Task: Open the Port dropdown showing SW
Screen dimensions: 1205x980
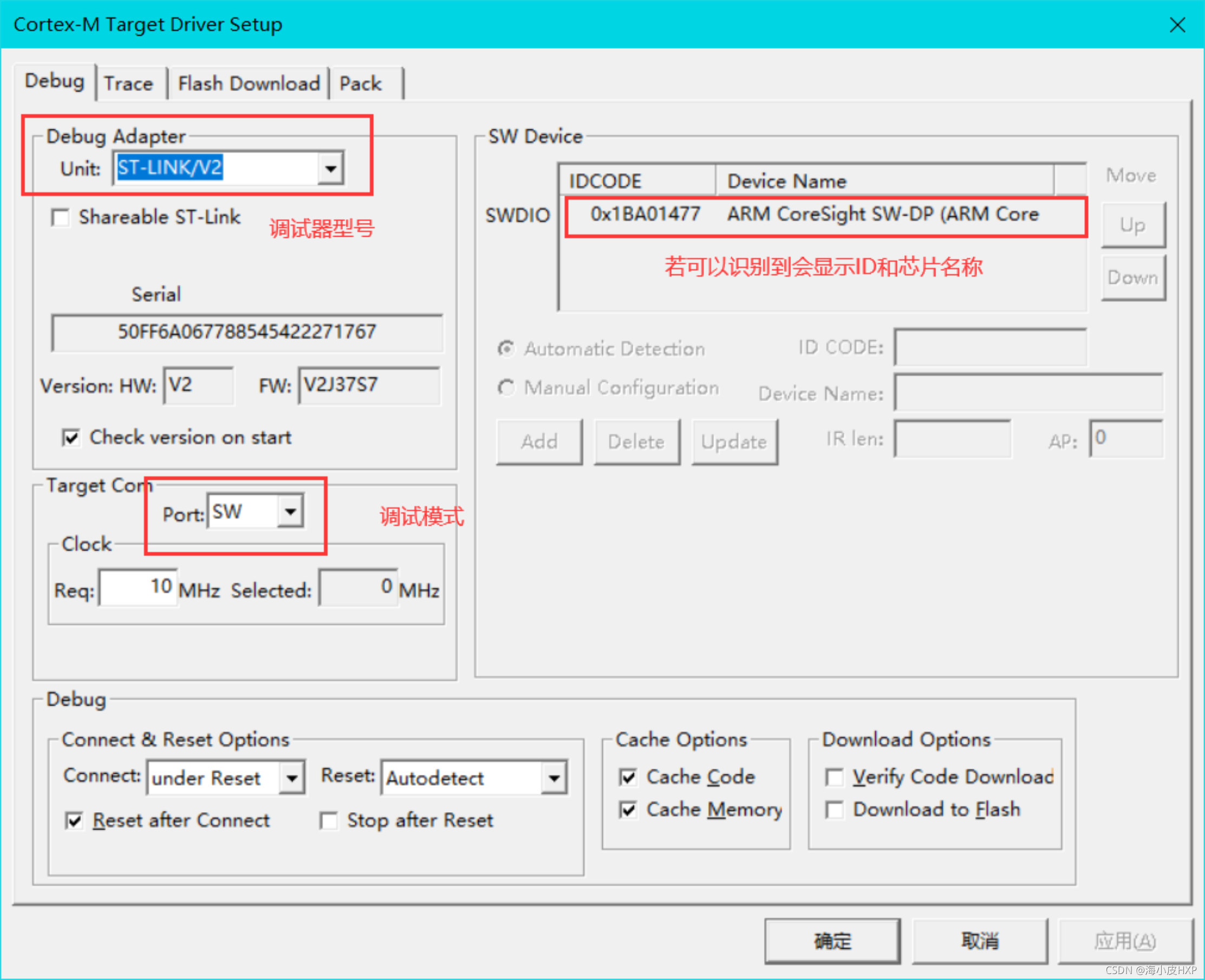Action: coord(290,512)
